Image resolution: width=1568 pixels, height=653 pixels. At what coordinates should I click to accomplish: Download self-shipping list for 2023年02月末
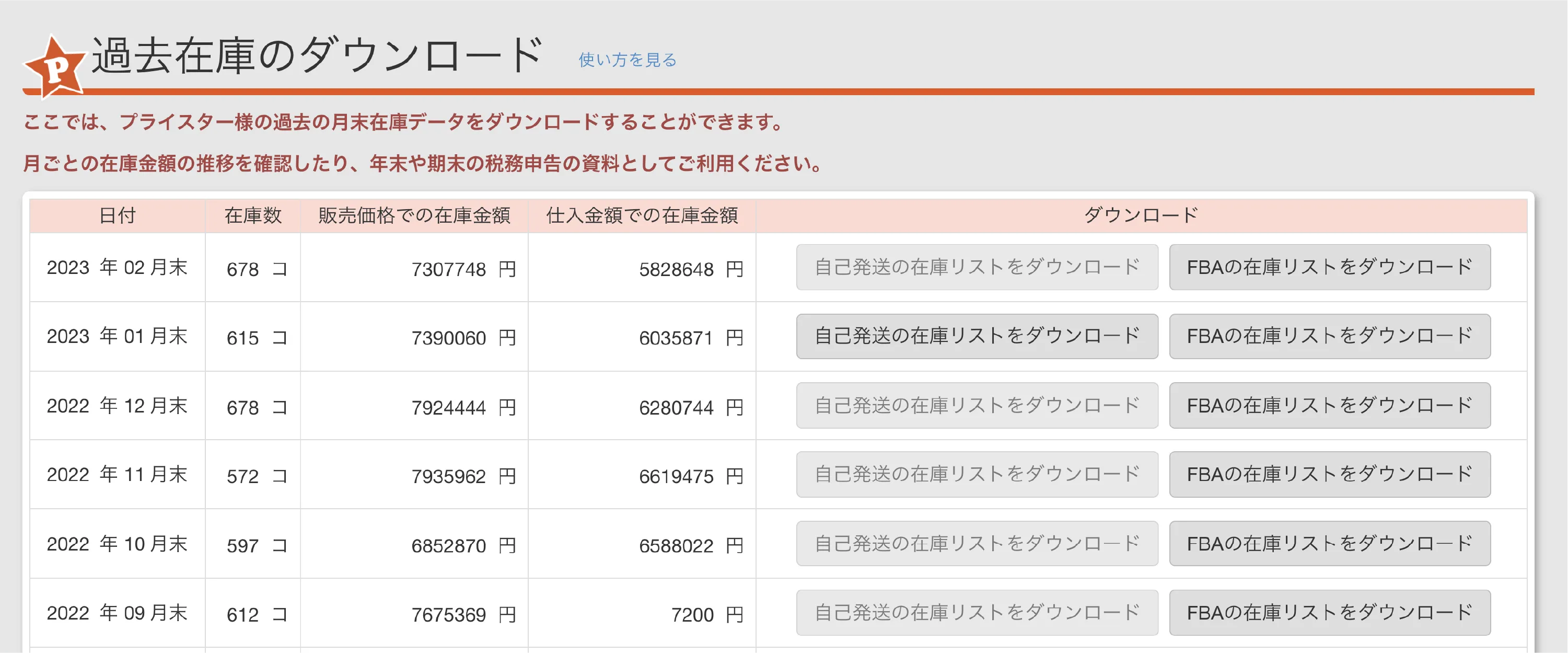[977, 267]
